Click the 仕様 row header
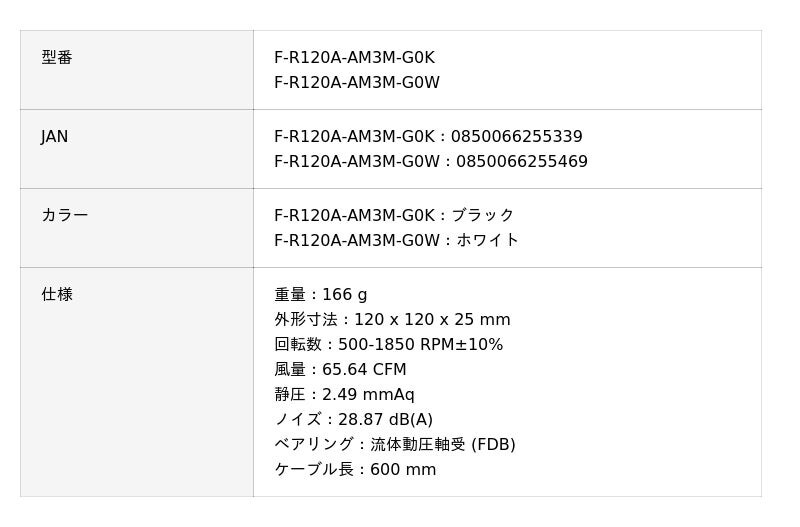800x527 pixels. (57, 295)
